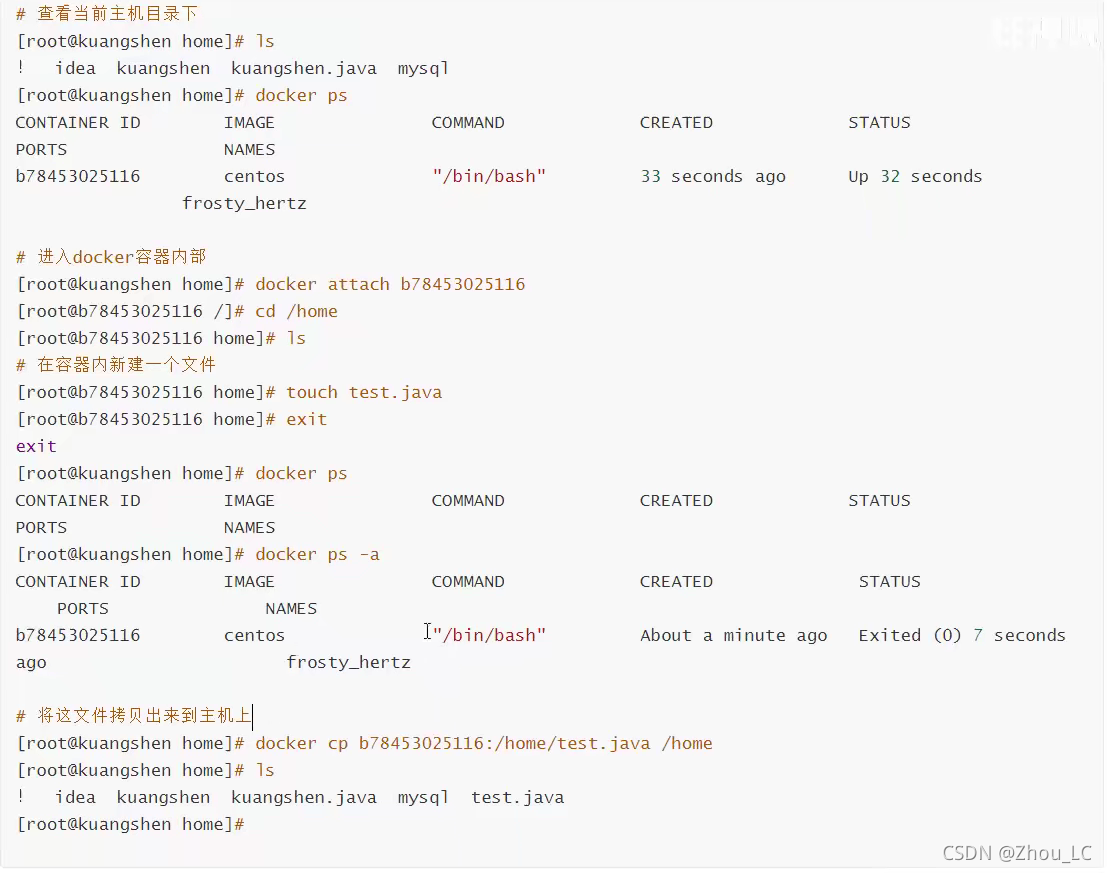Click 'test.java' in the final ls output

(x=517, y=797)
